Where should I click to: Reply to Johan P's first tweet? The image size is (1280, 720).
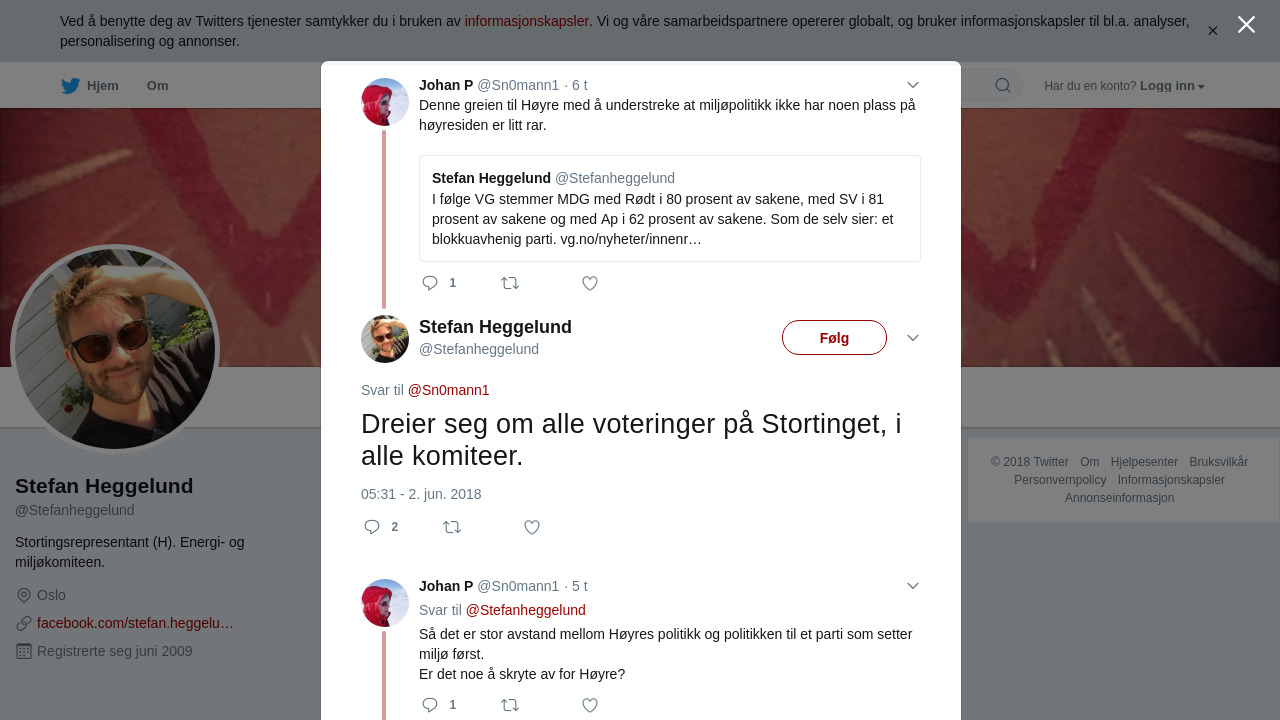tap(431, 283)
